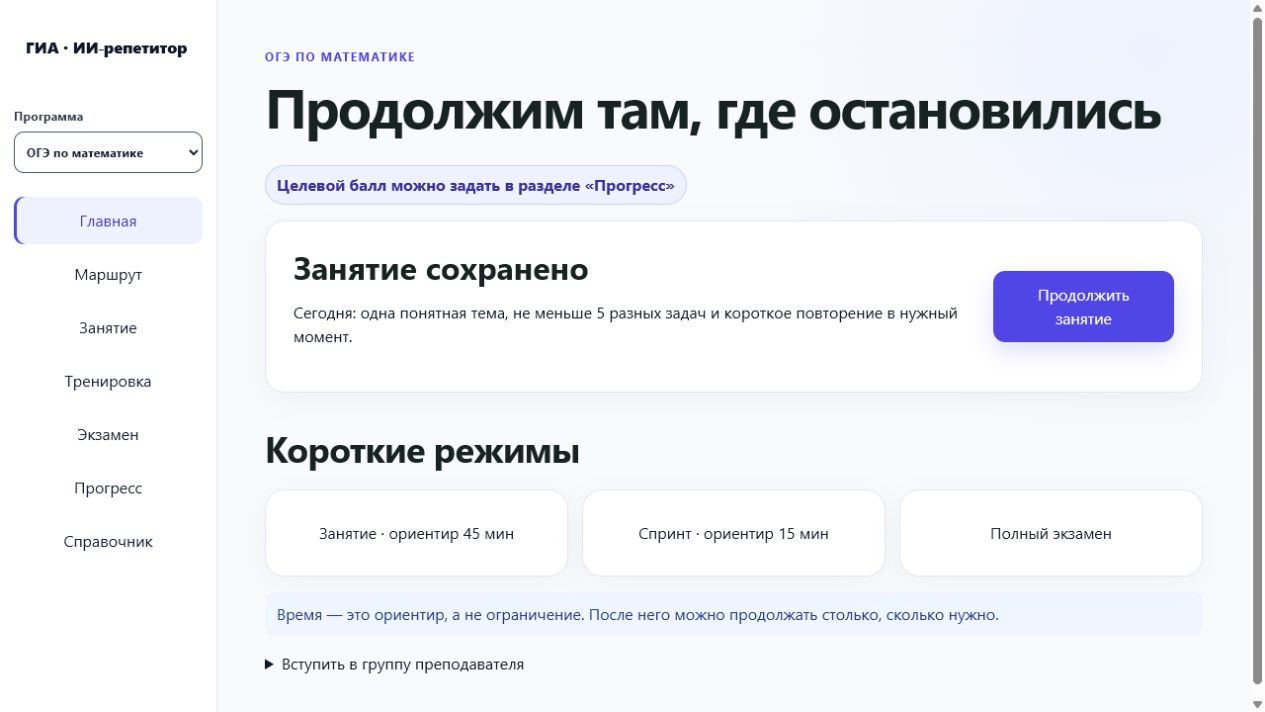Screen dimensions: 1265x712
Task: Open the ОГЭ по математике program dropdown
Action: coord(108,153)
